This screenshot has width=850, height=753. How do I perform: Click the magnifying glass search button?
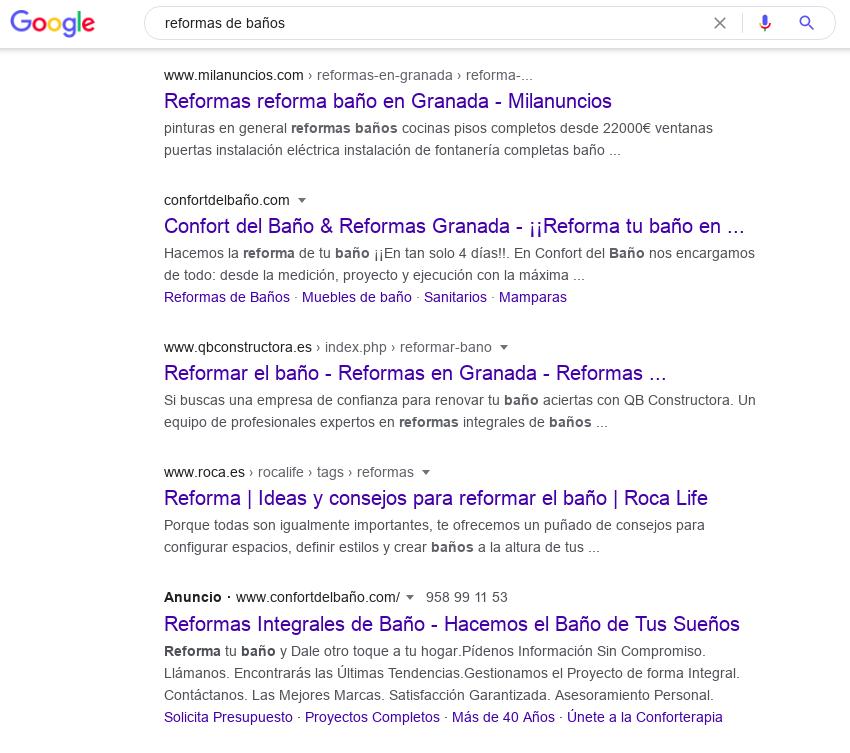[807, 23]
